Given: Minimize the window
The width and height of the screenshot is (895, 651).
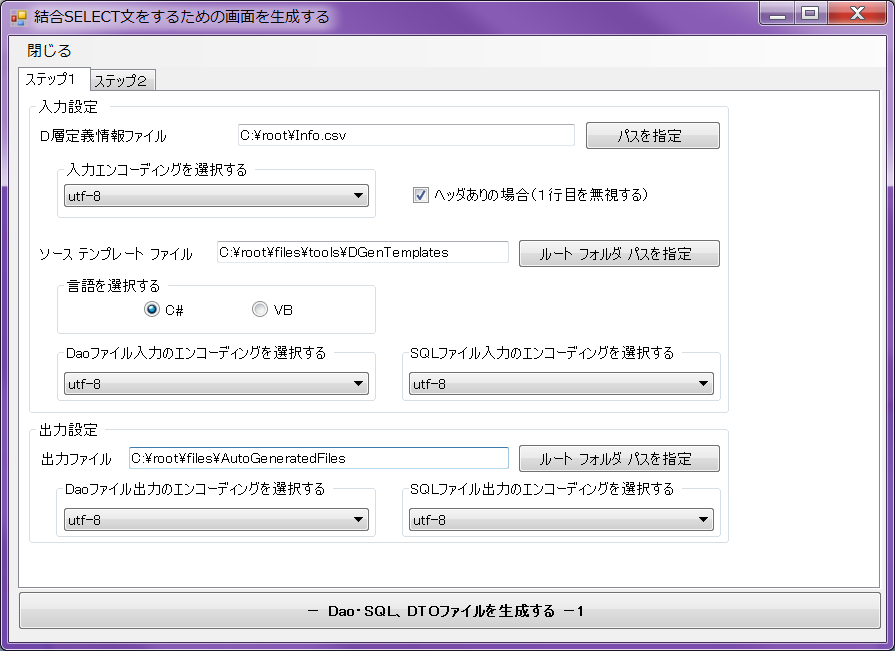Looking at the screenshot, I should pyautogui.click(x=777, y=14).
